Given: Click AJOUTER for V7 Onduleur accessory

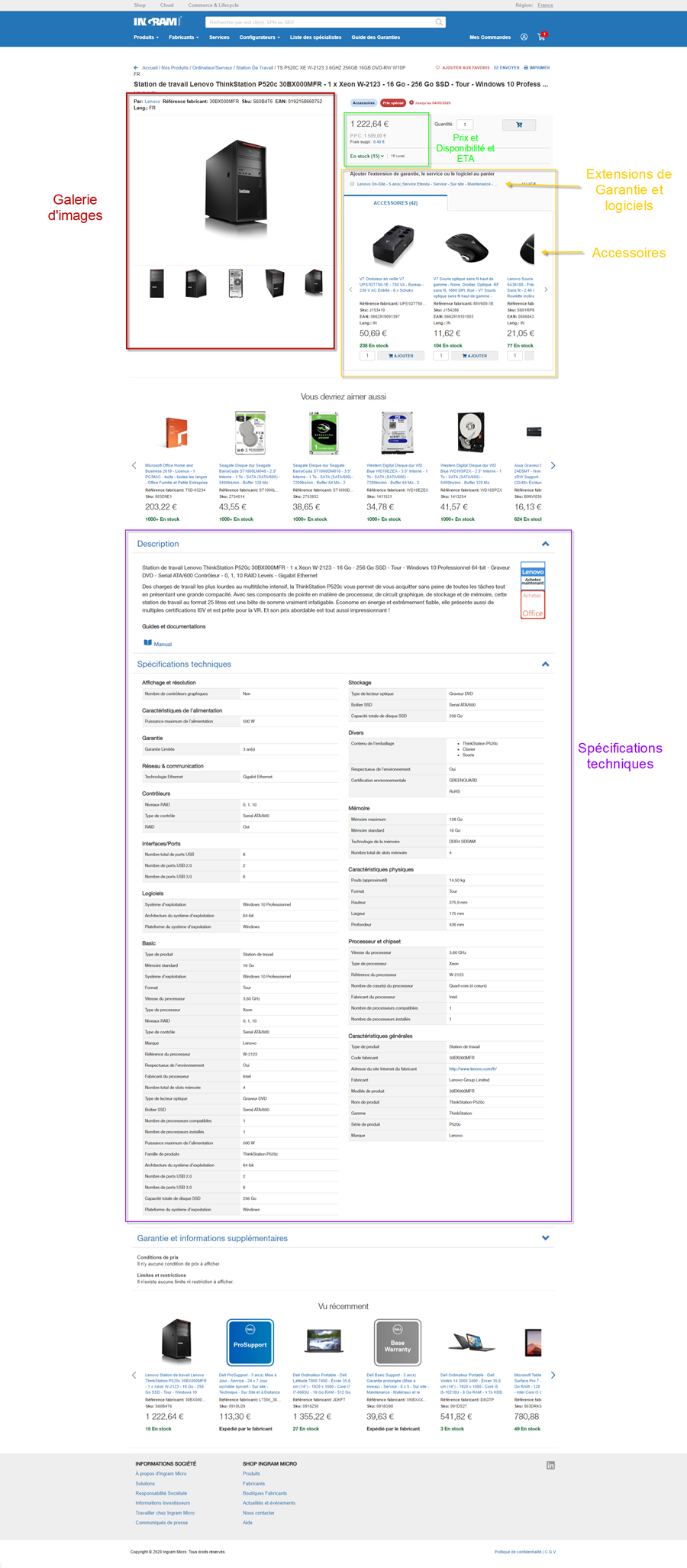Looking at the screenshot, I should (401, 355).
